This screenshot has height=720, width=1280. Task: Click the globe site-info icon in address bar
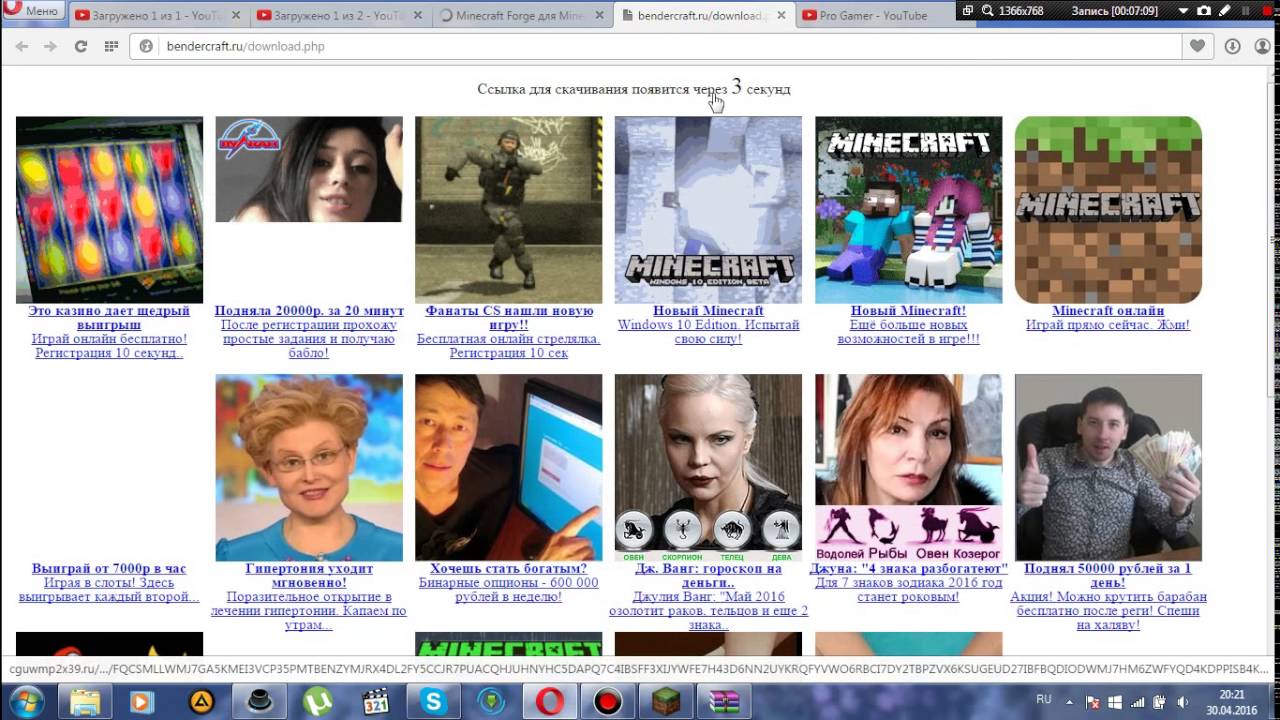146,47
